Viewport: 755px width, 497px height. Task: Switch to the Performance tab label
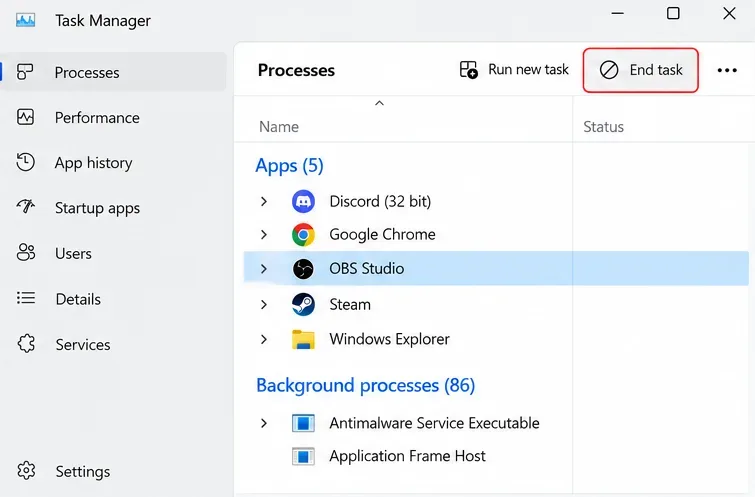pos(97,118)
